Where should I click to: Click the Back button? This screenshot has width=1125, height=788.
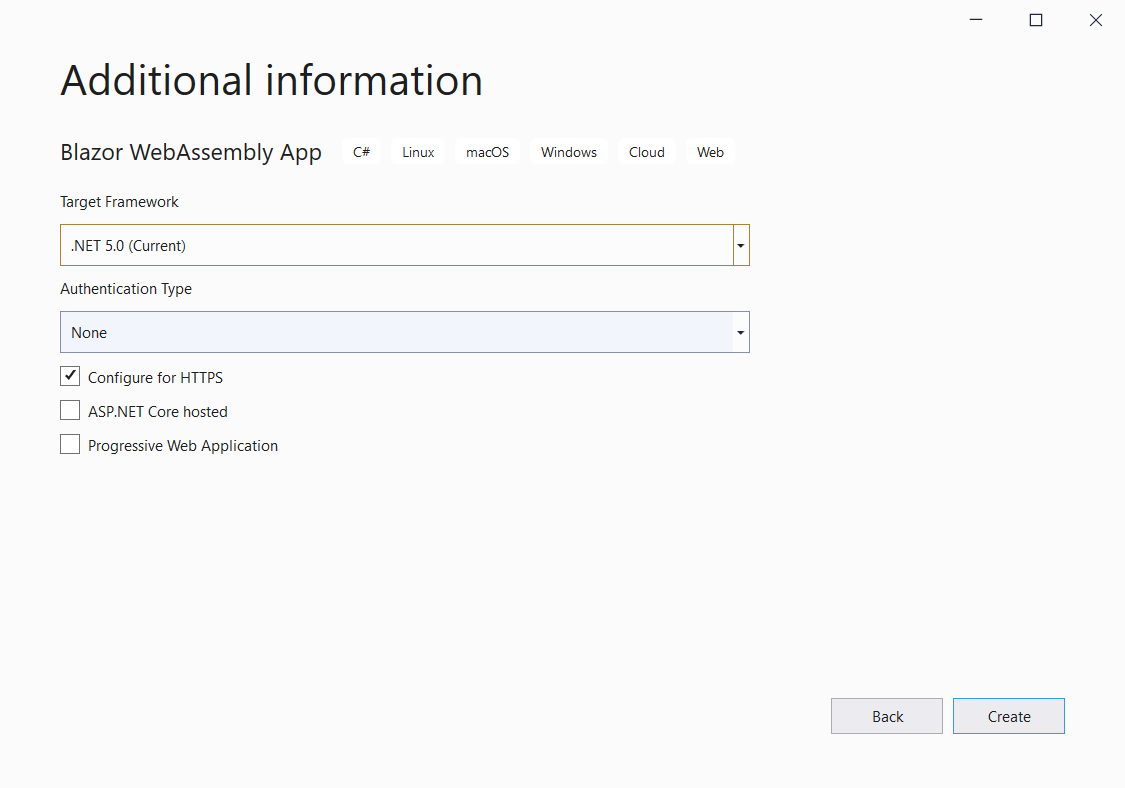886,716
